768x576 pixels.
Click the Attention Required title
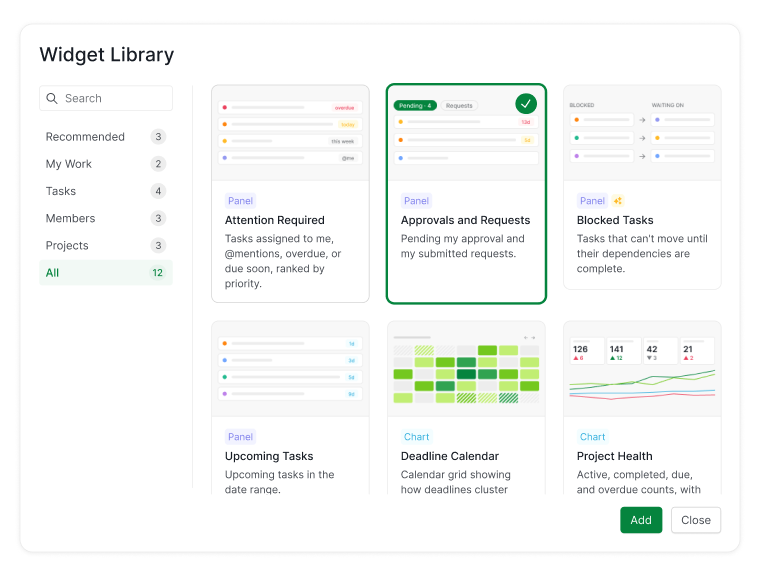pos(274,220)
